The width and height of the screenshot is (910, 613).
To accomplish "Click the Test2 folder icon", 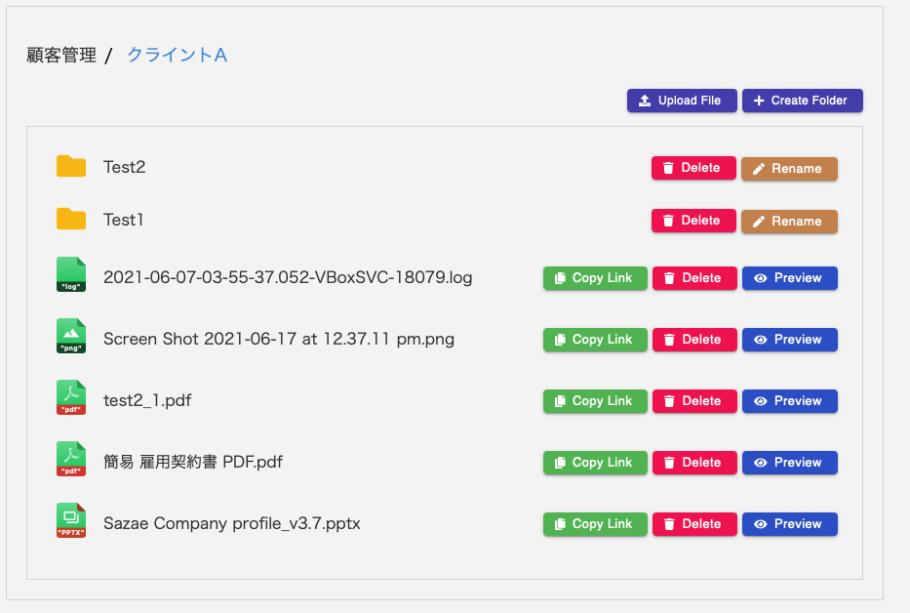I will click(x=71, y=167).
